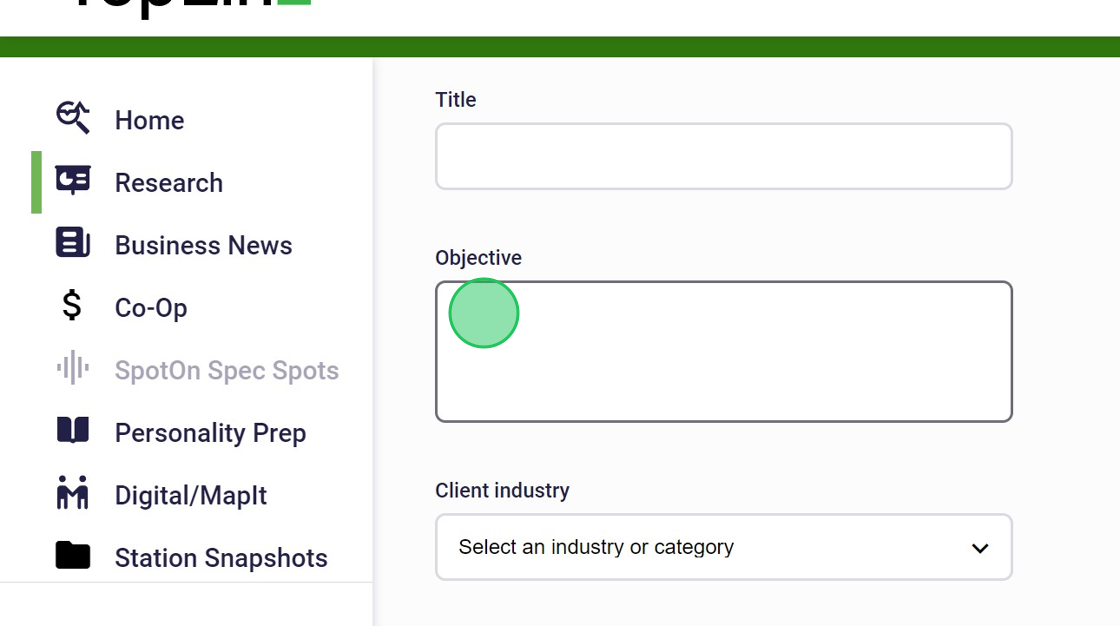Open Personality Prep page

tap(211, 433)
